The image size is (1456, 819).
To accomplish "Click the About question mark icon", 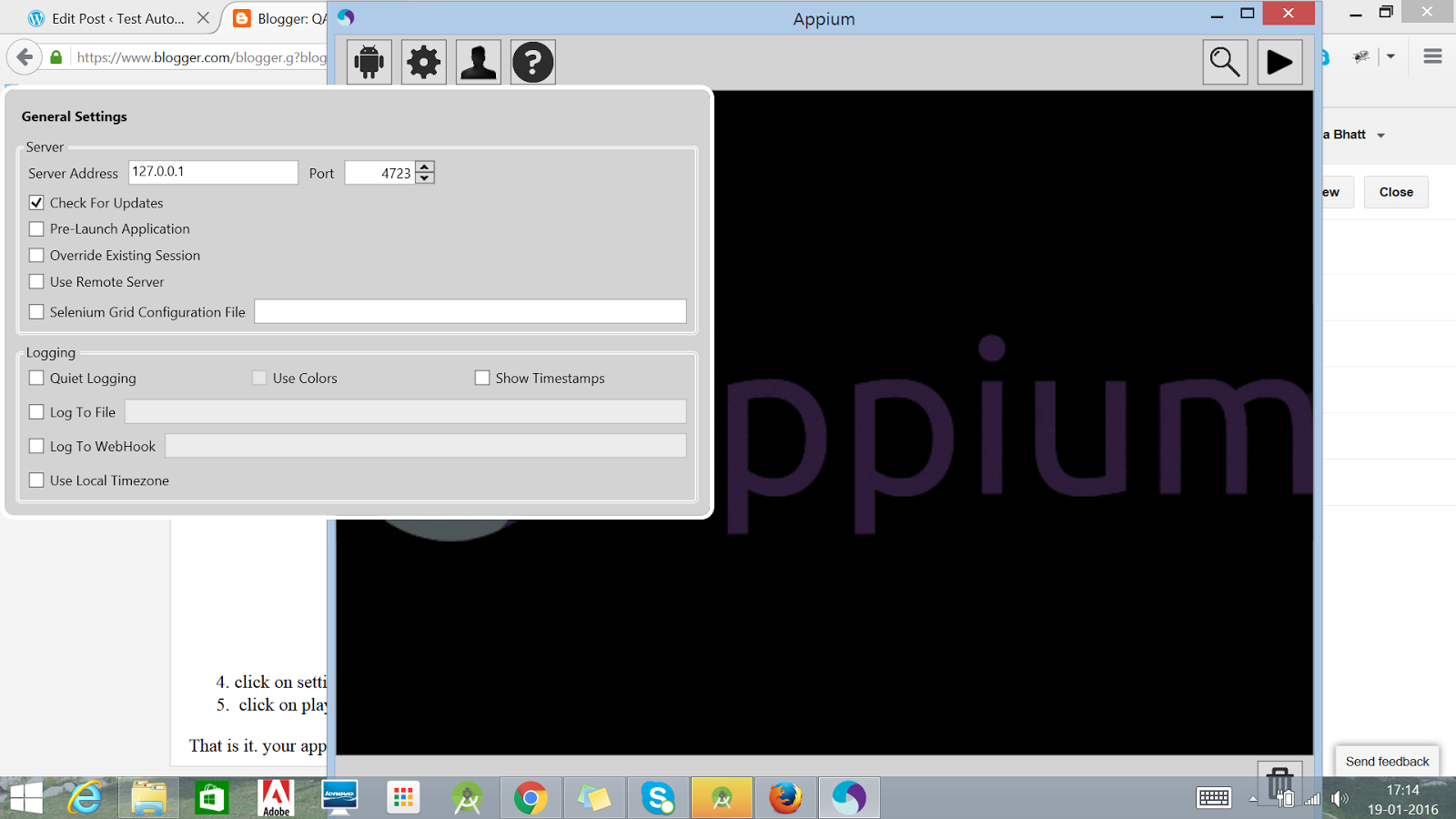I will [532, 62].
